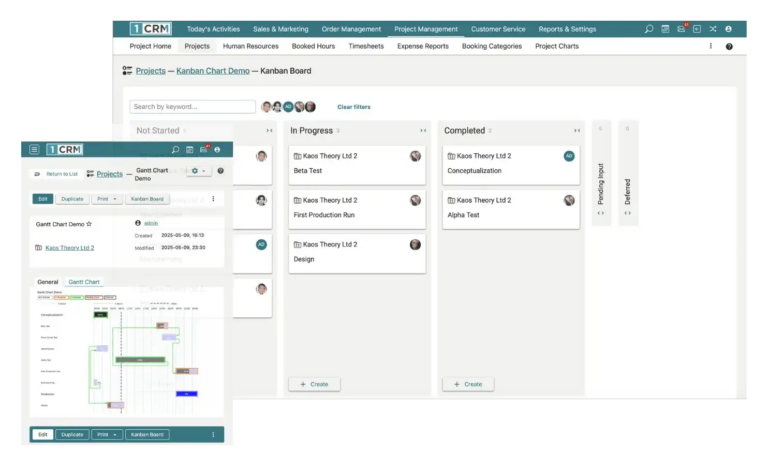Collapse the In Progress column
This screenshot has width=768, height=466.
click(x=423, y=131)
